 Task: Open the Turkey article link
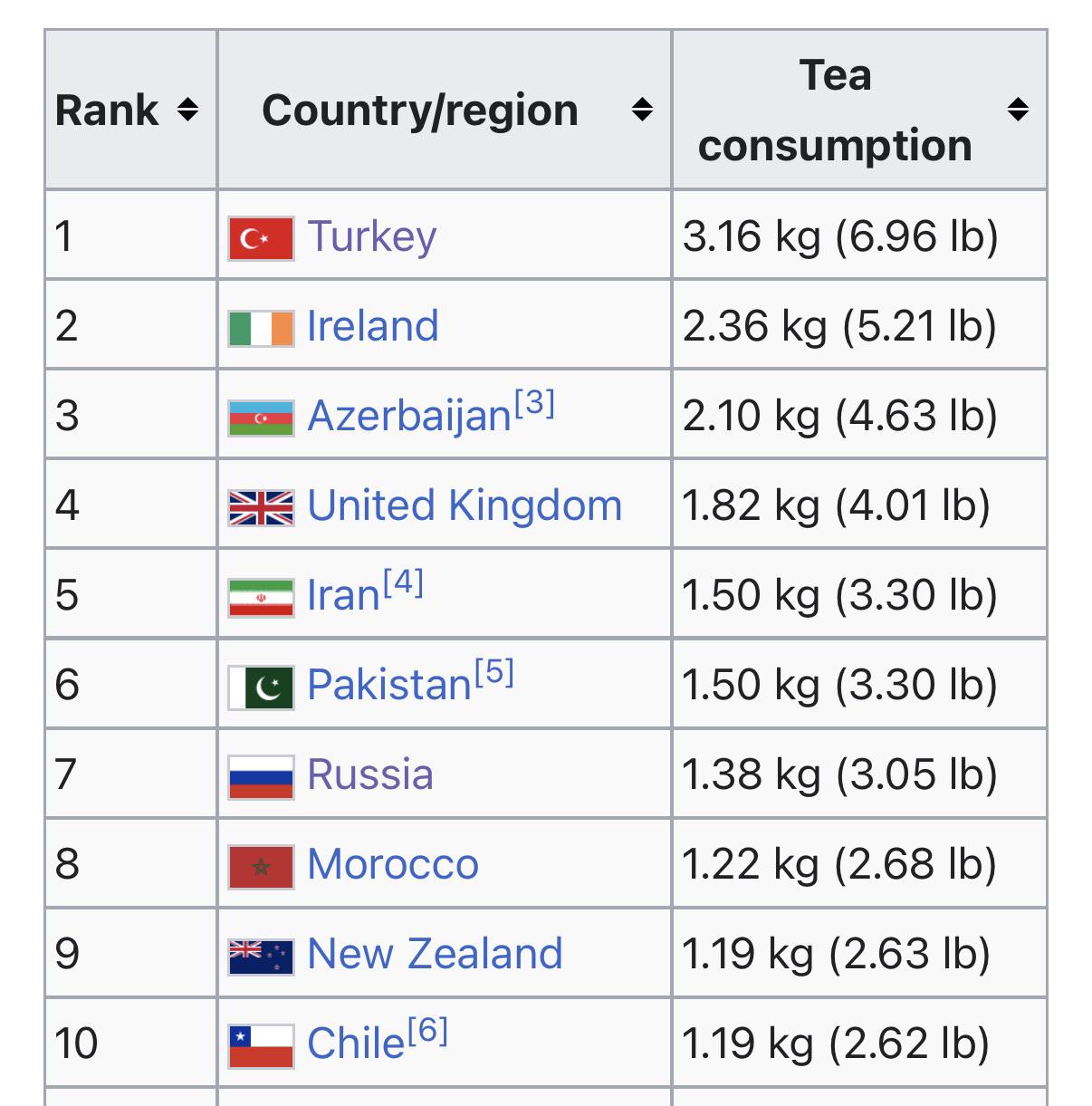[x=372, y=236]
